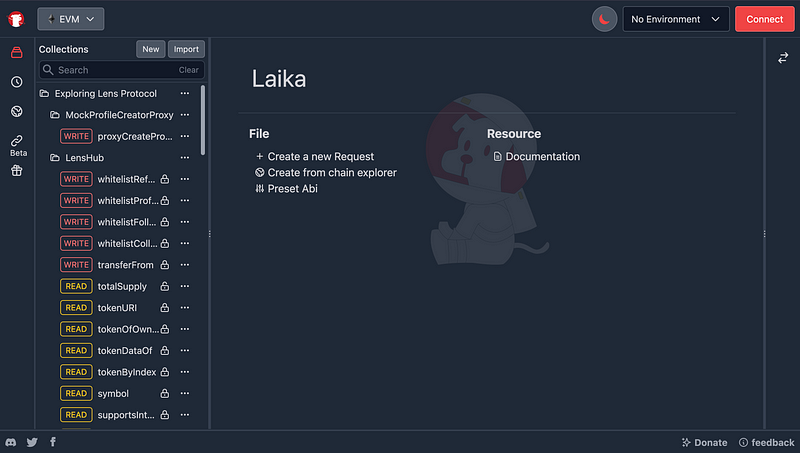Open the Facebook icon in footer
Screen dimensions: 800x453
53,442
